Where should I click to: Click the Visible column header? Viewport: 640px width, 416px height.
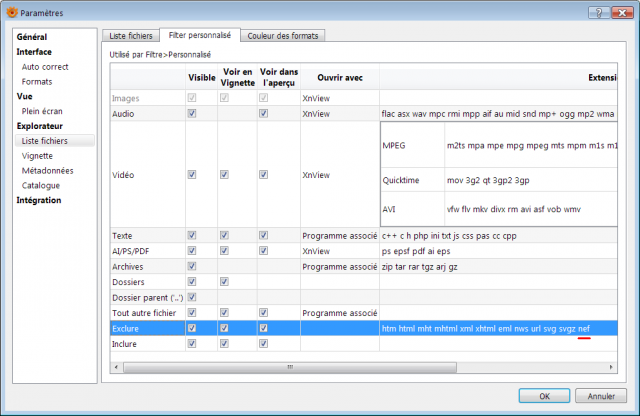(202, 77)
